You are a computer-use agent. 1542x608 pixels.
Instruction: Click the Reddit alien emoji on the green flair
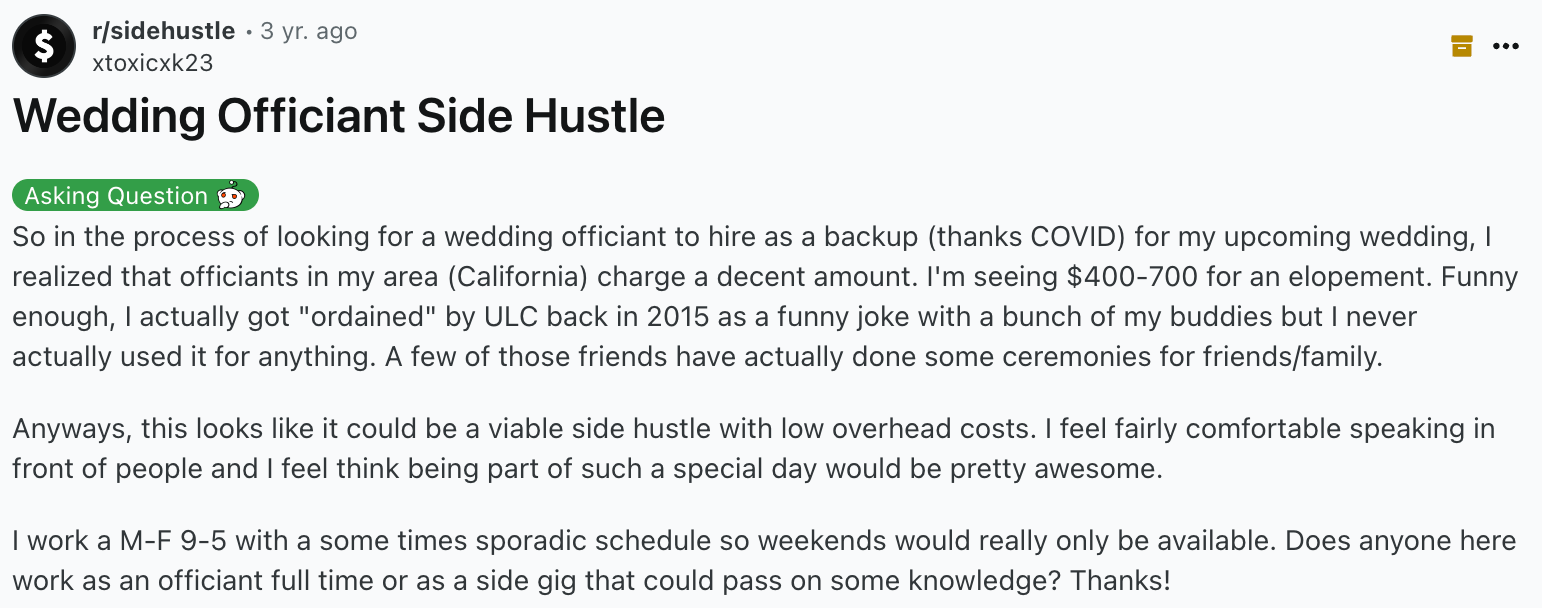[x=233, y=195]
